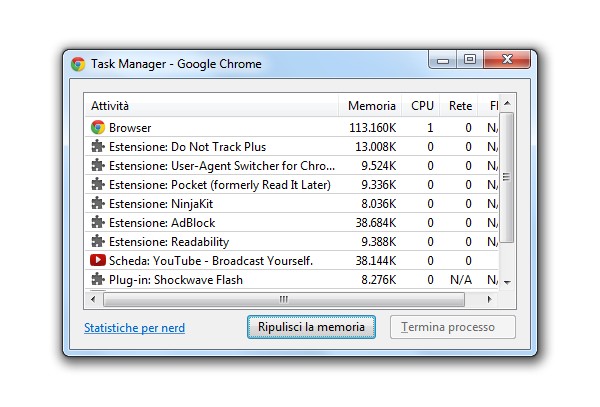The width and height of the screenshot is (600, 407).
Task: Sort by the Attività column header
Action: click(212, 106)
